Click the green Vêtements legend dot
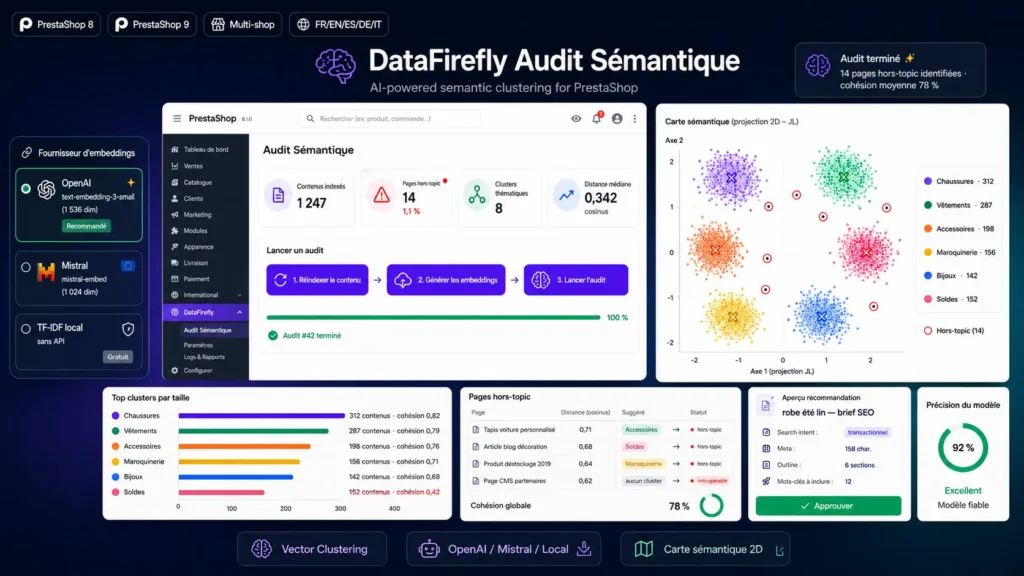Screen dimensions: 1024x576 pyautogui.click(x=927, y=205)
